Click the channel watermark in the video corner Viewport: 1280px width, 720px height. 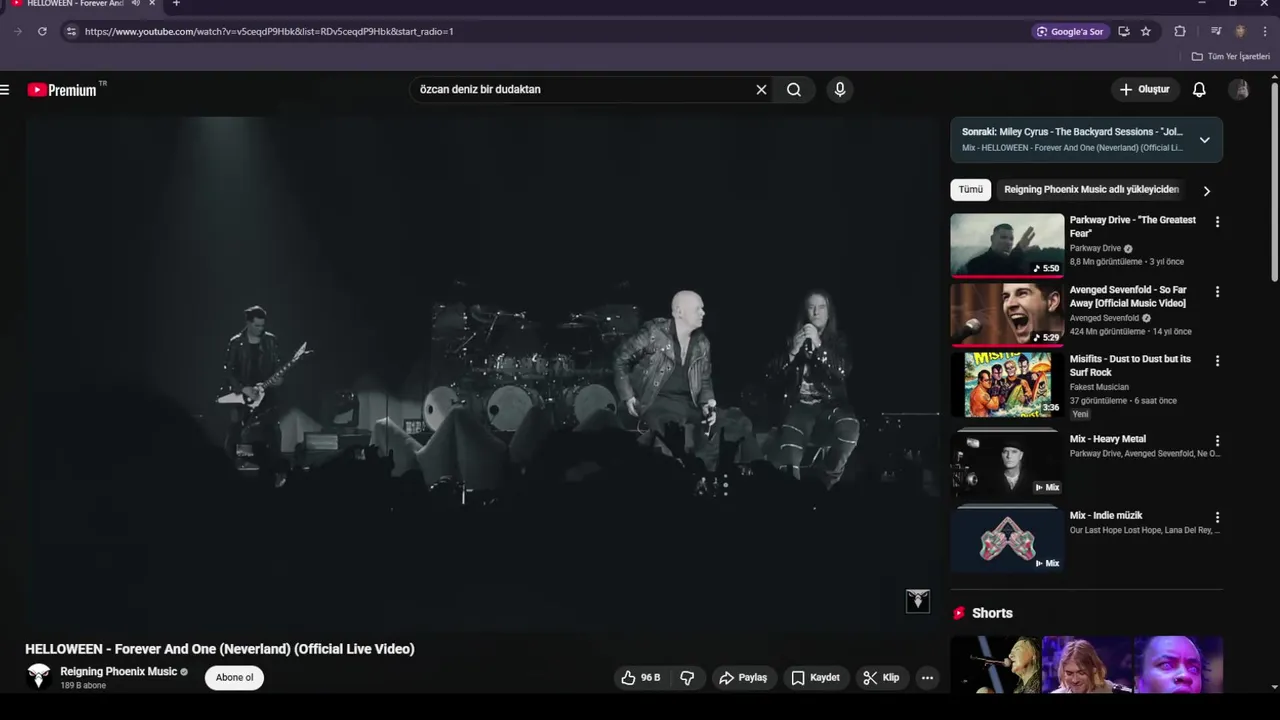[x=918, y=600]
